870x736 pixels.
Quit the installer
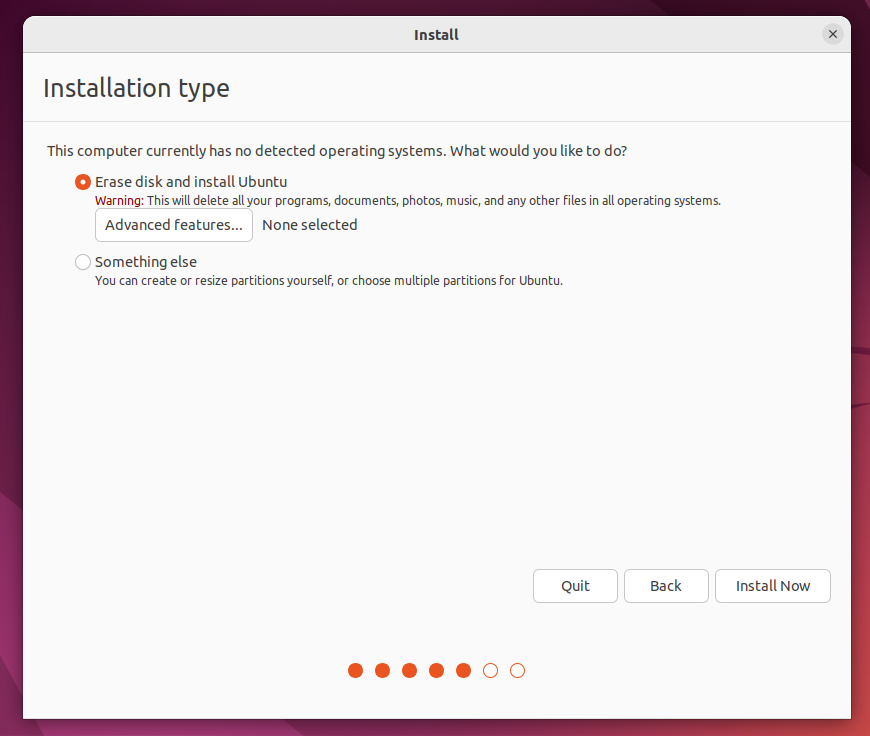pos(575,586)
